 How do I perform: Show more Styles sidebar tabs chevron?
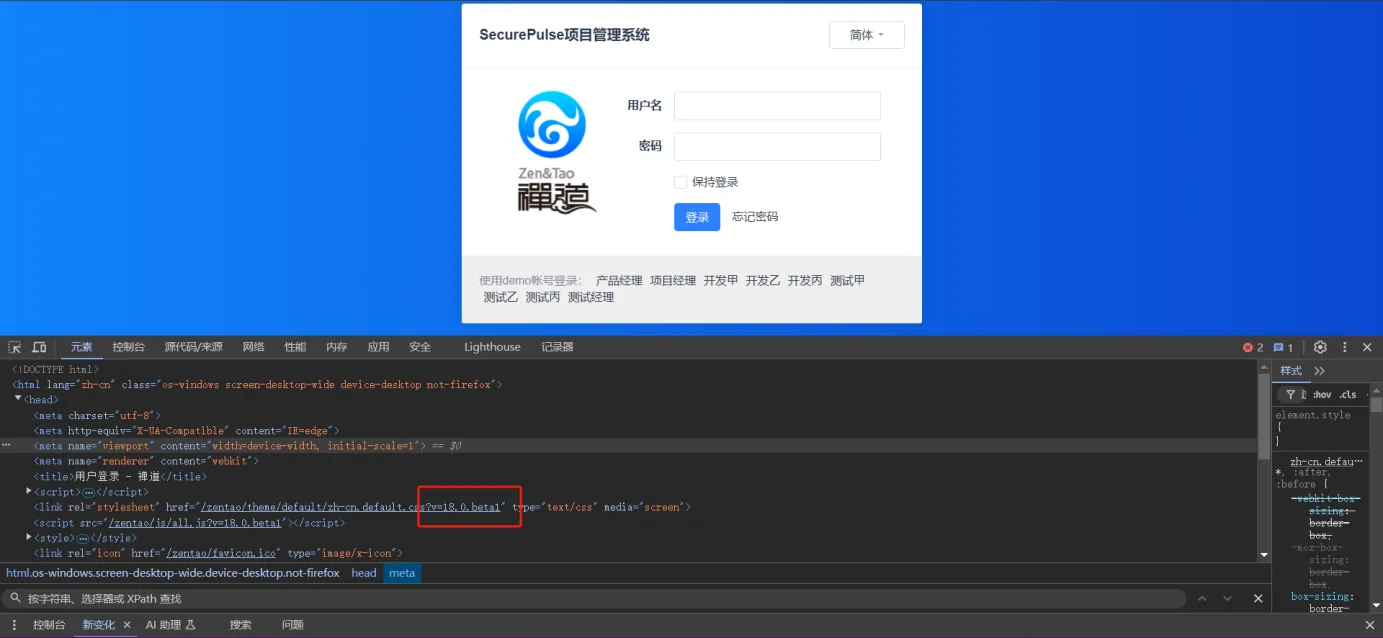pyautogui.click(x=1319, y=371)
